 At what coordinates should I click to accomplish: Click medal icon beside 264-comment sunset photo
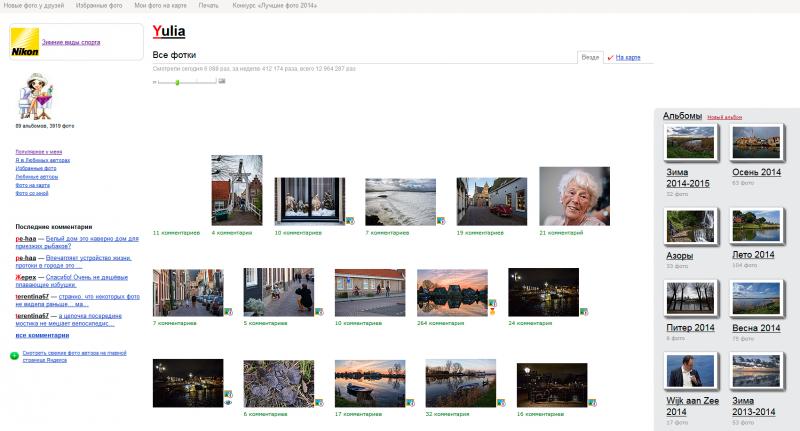point(492,311)
